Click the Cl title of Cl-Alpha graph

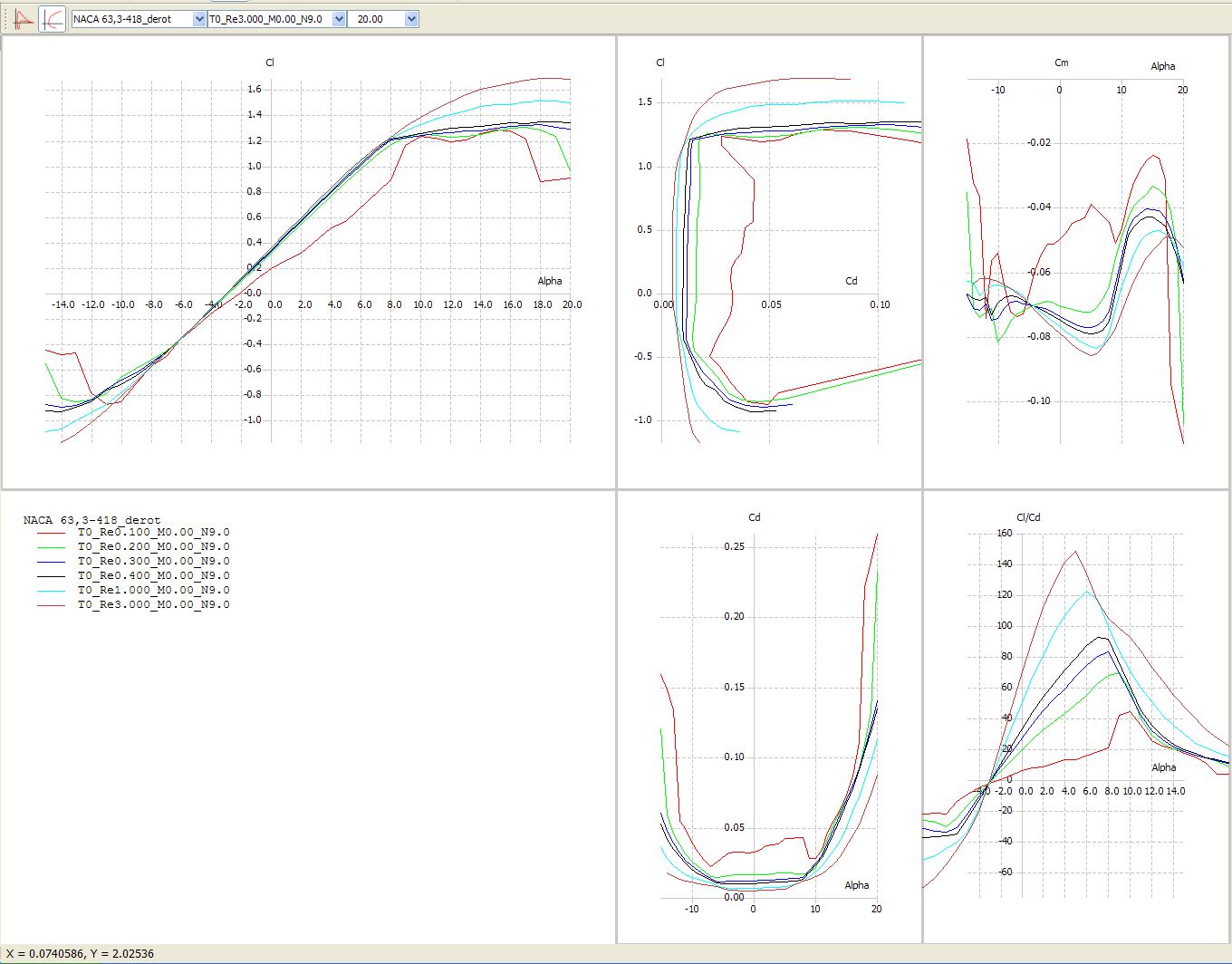tap(270, 63)
